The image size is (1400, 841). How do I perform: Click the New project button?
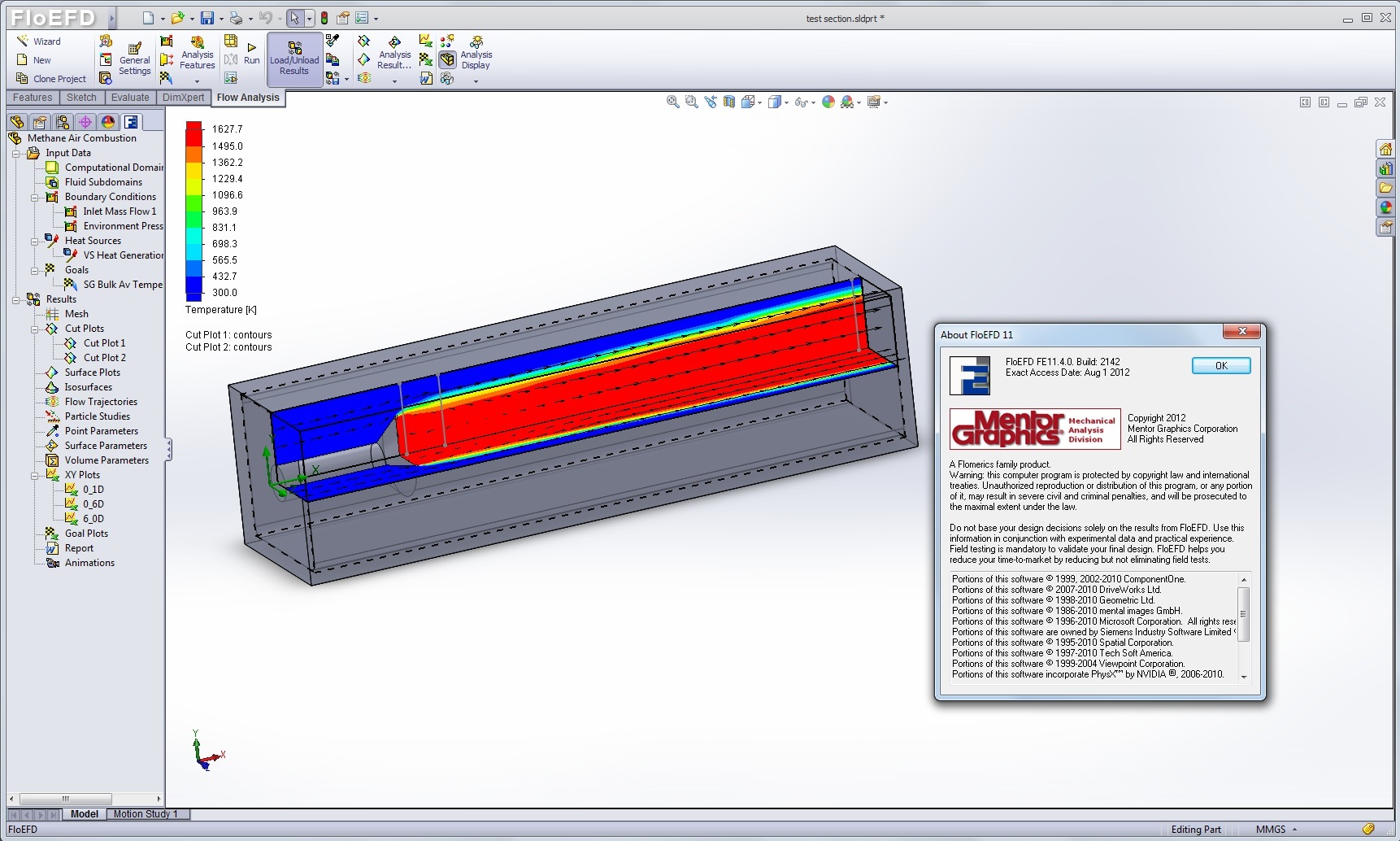[34, 60]
